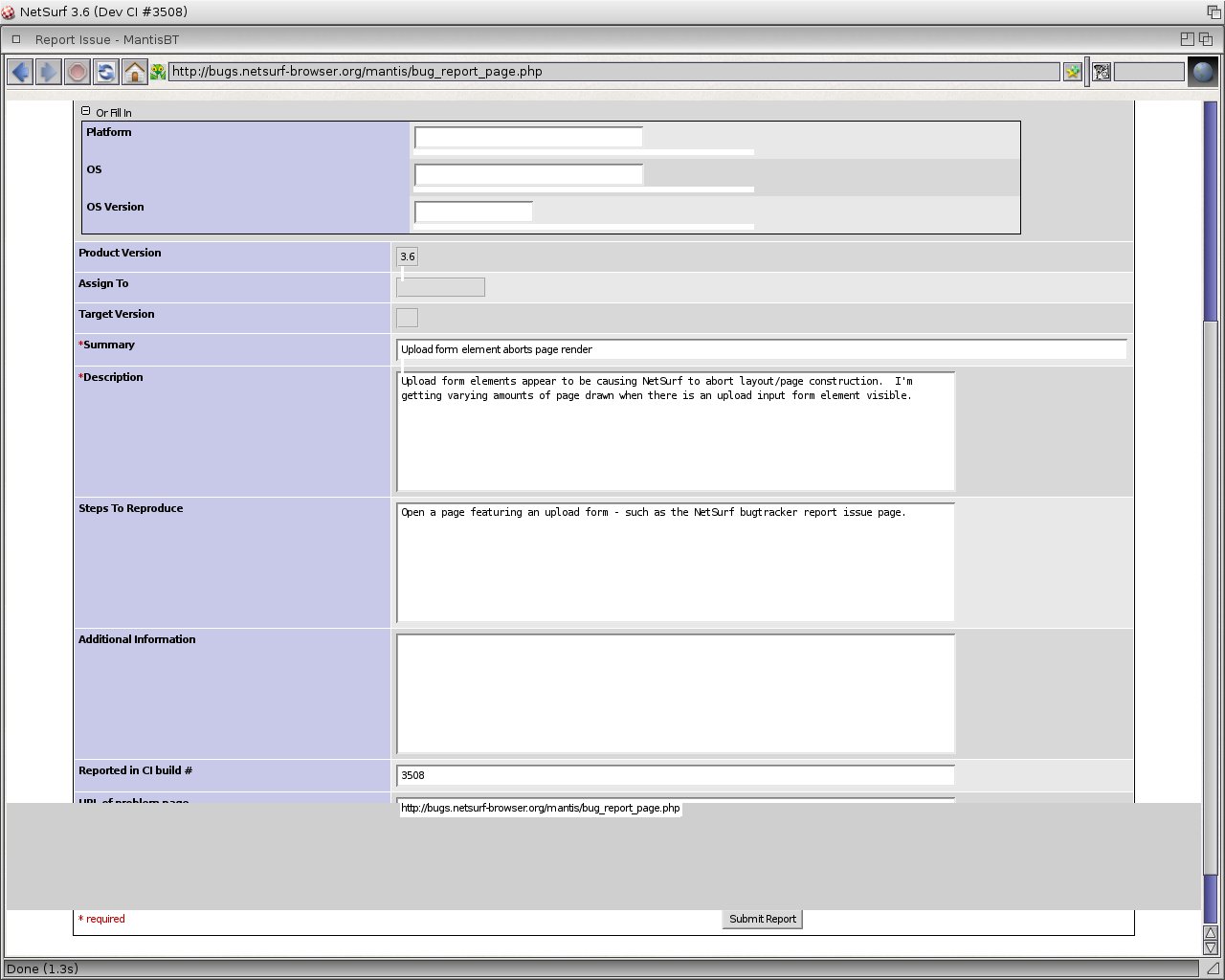
Task: Reload the current page
Action: point(106,72)
